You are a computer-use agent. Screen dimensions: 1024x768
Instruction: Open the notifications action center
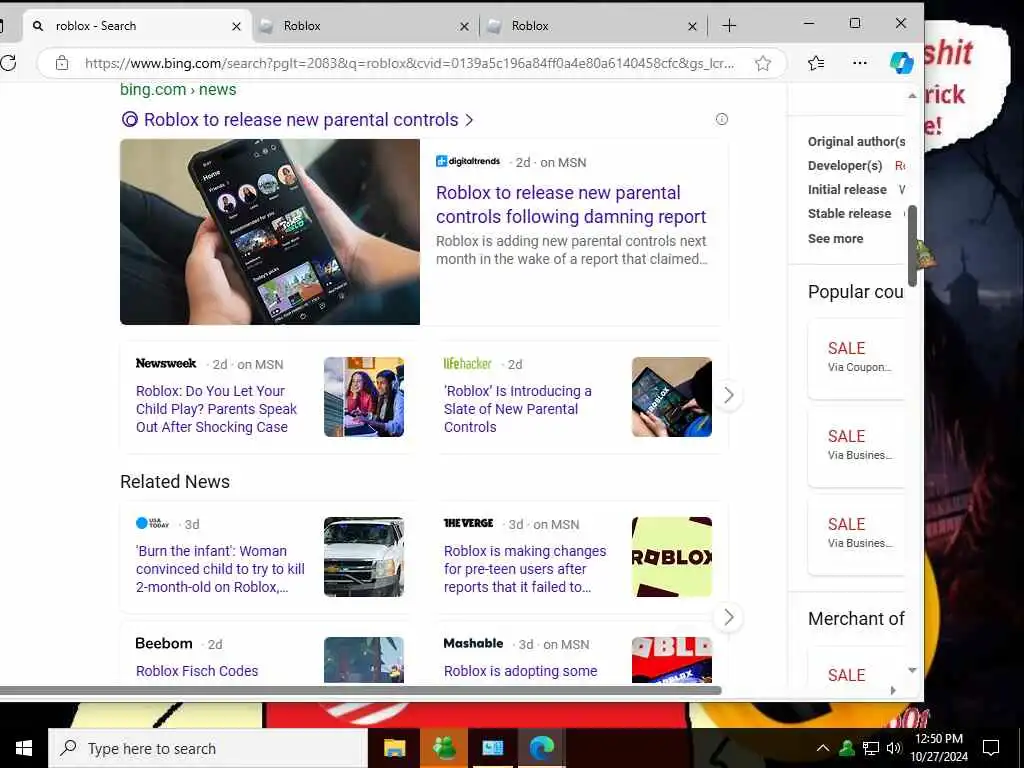[x=991, y=748]
